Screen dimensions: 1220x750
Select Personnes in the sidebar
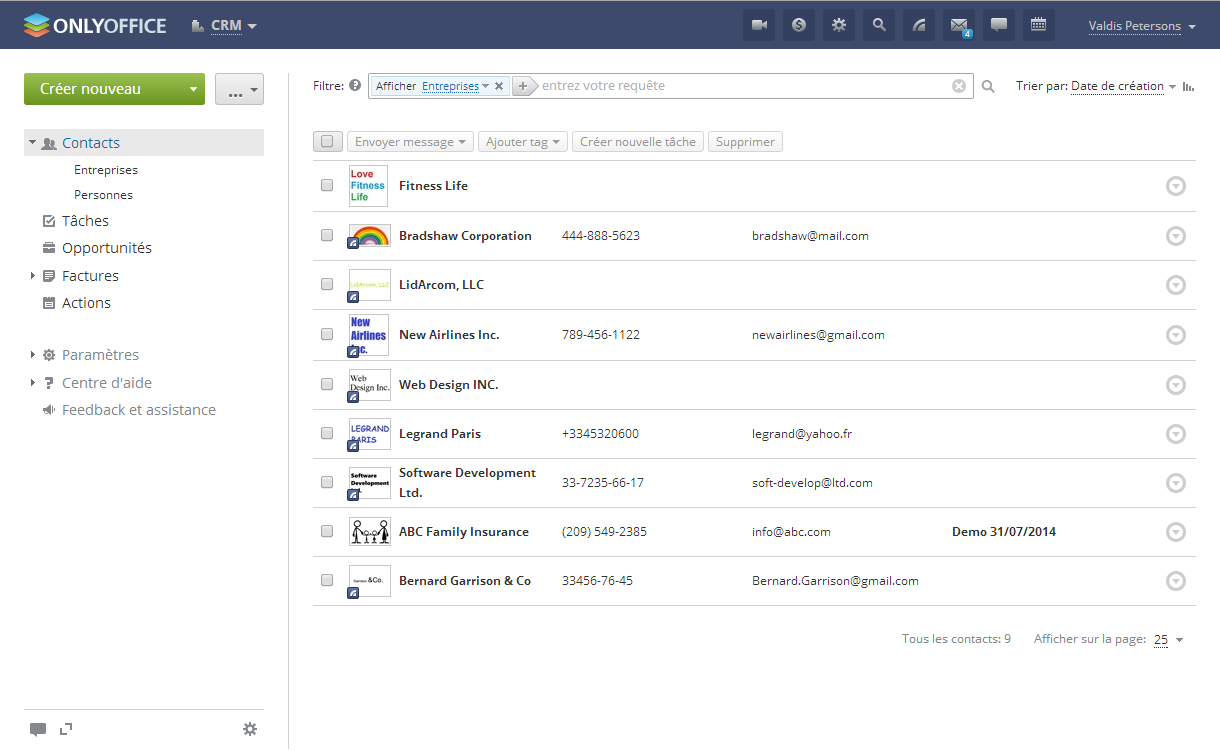click(103, 195)
